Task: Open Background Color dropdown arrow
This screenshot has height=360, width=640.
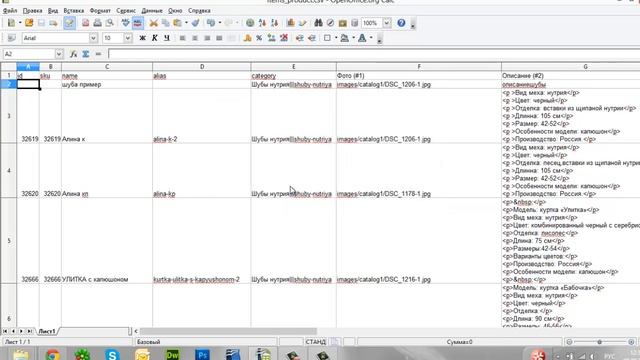Action: click(353, 38)
